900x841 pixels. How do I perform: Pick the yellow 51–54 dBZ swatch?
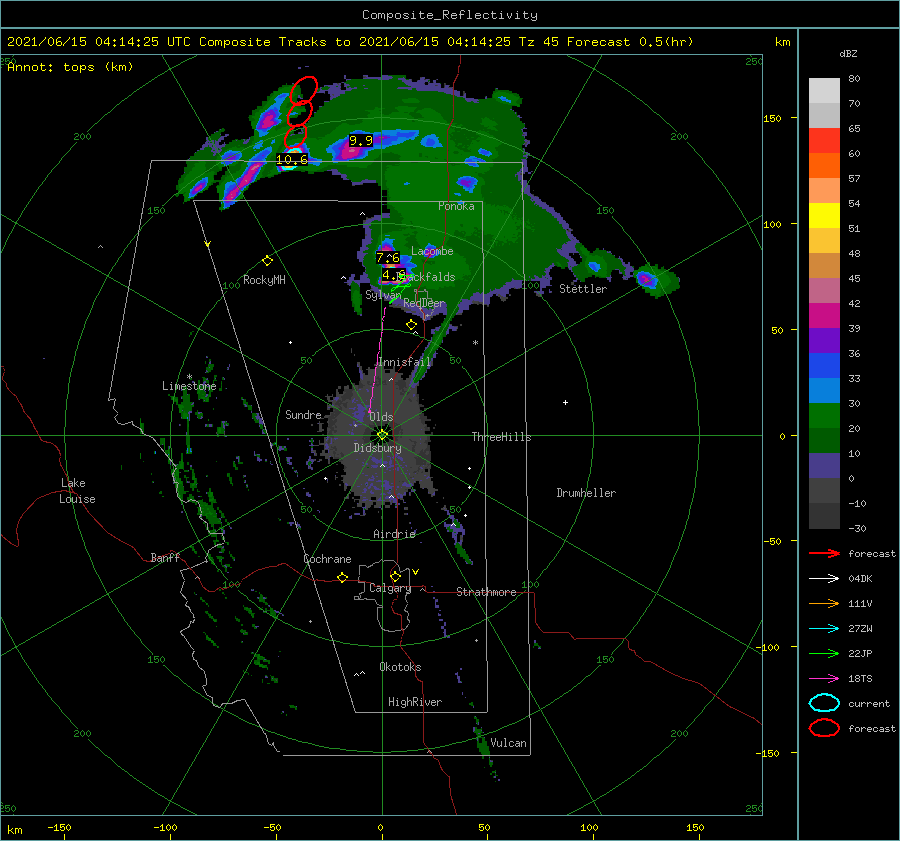[824, 216]
